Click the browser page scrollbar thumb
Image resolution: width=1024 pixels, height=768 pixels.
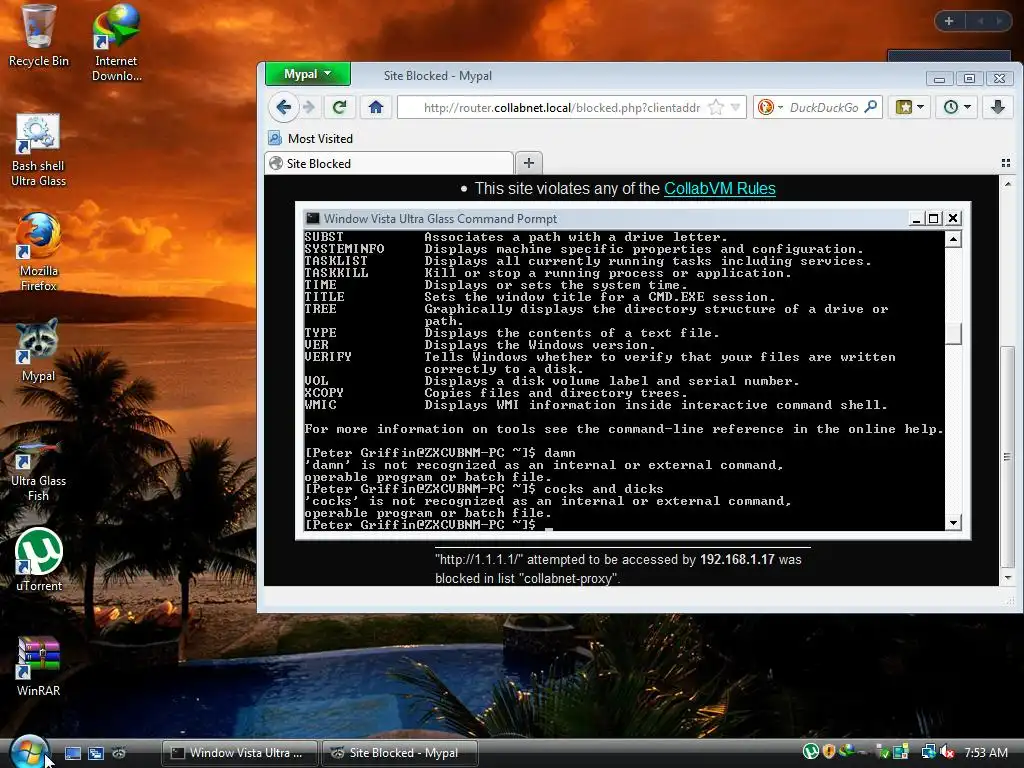pyautogui.click(x=1008, y=457)
